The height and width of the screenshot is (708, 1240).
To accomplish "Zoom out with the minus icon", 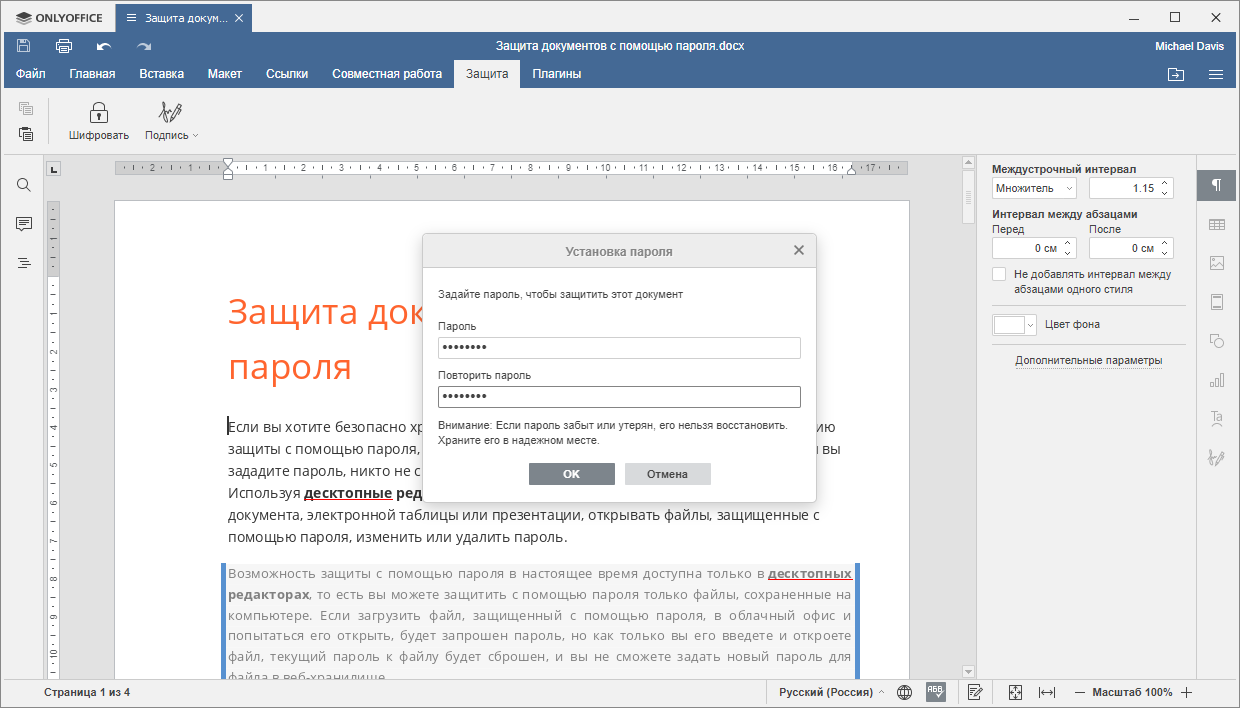I will [x=1080, y=692].
